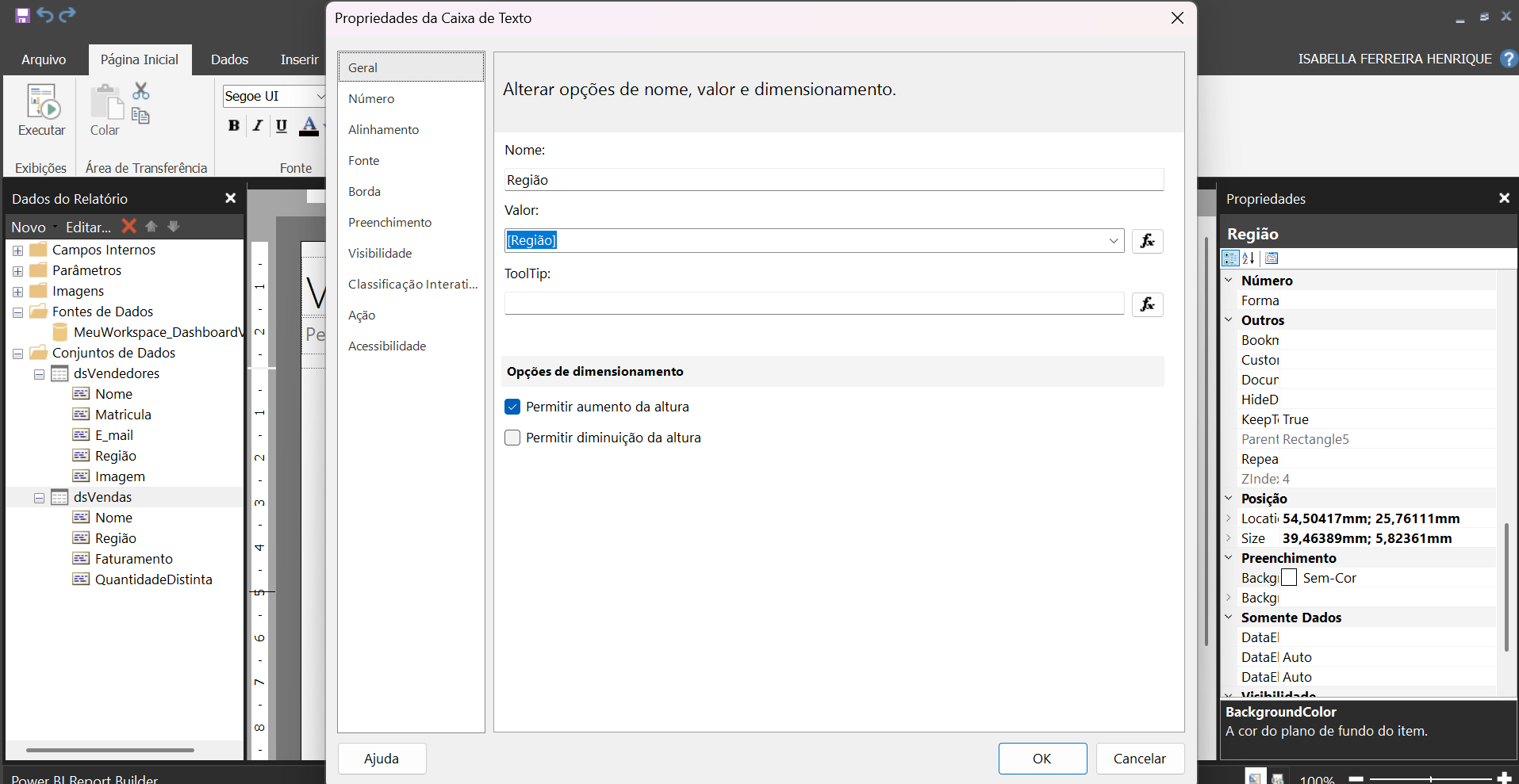This screenshot has width=1519, height=784.
Task: Select the dsVendedores dataset icon
Action: (x=59, y=373)
